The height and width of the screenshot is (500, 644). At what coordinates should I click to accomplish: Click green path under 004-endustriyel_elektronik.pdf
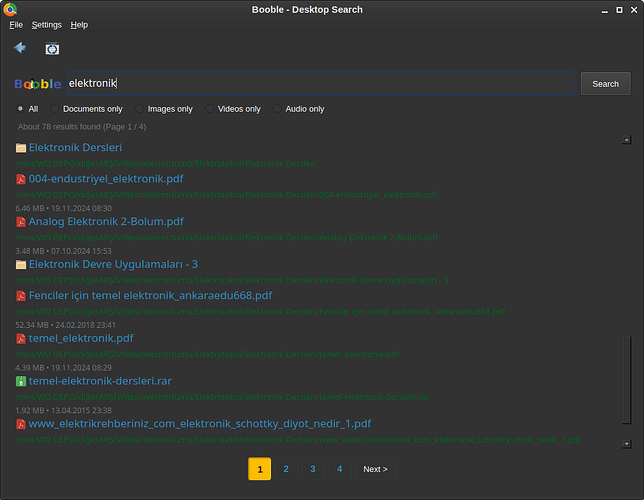pyautogui.click(x=226, y=195)
